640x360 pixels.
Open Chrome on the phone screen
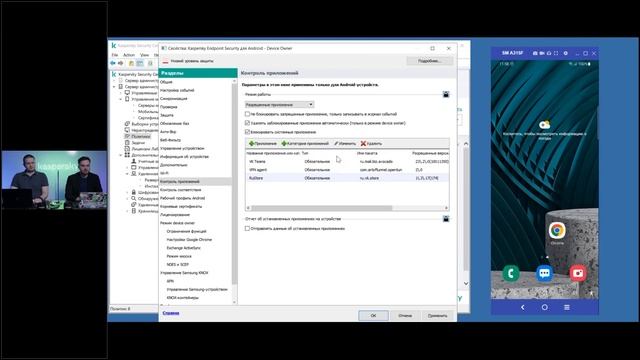[x=557, y=231]
